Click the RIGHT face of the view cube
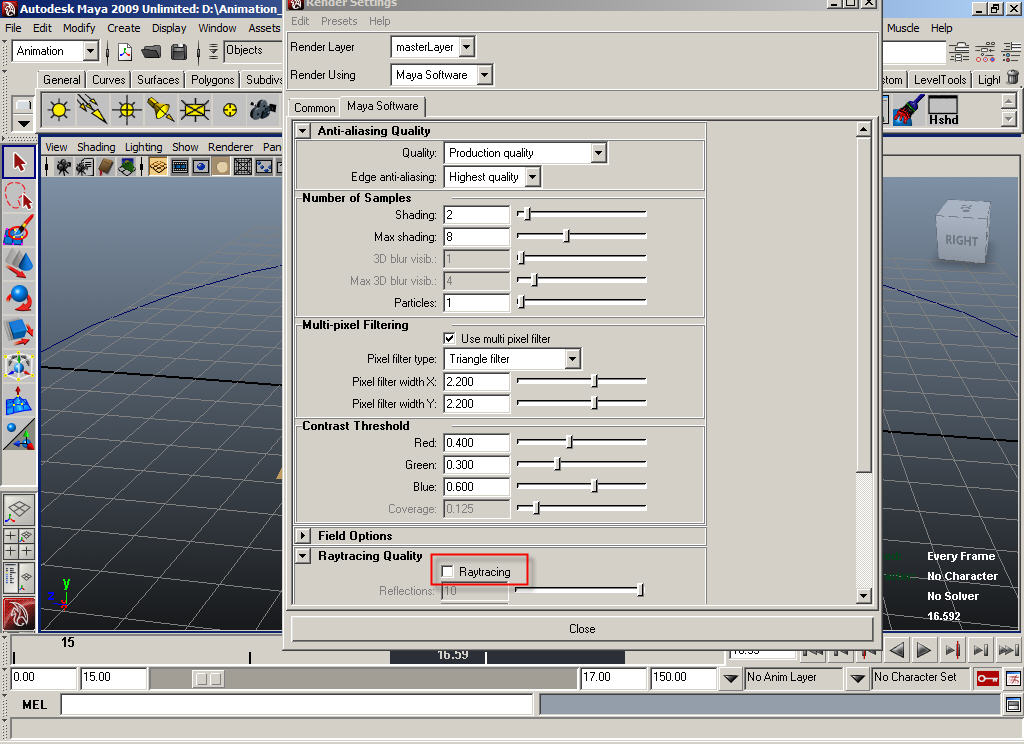Viewport: 1024px width, 744px height. click(x=961, y=240)
